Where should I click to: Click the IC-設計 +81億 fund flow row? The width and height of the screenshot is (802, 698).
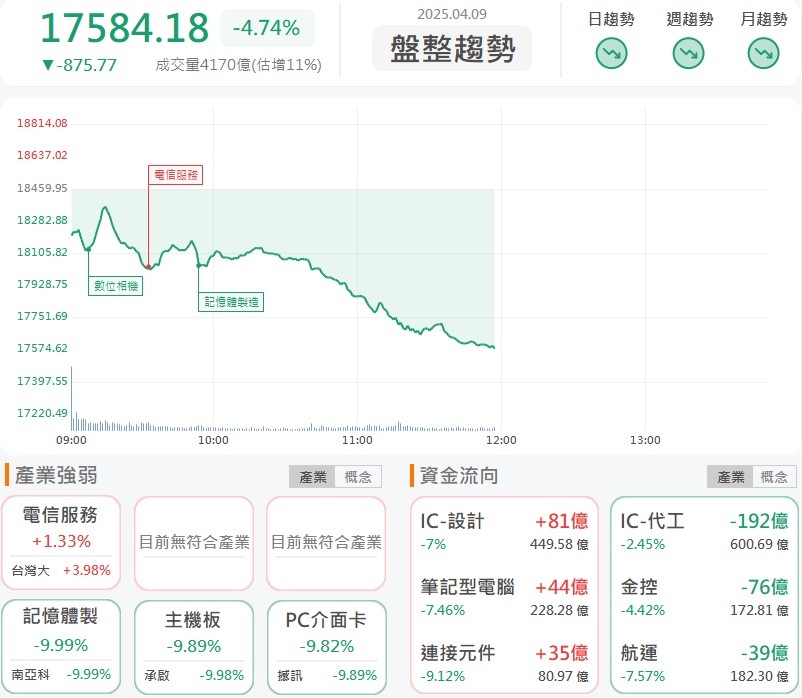(x=504, y=532)
